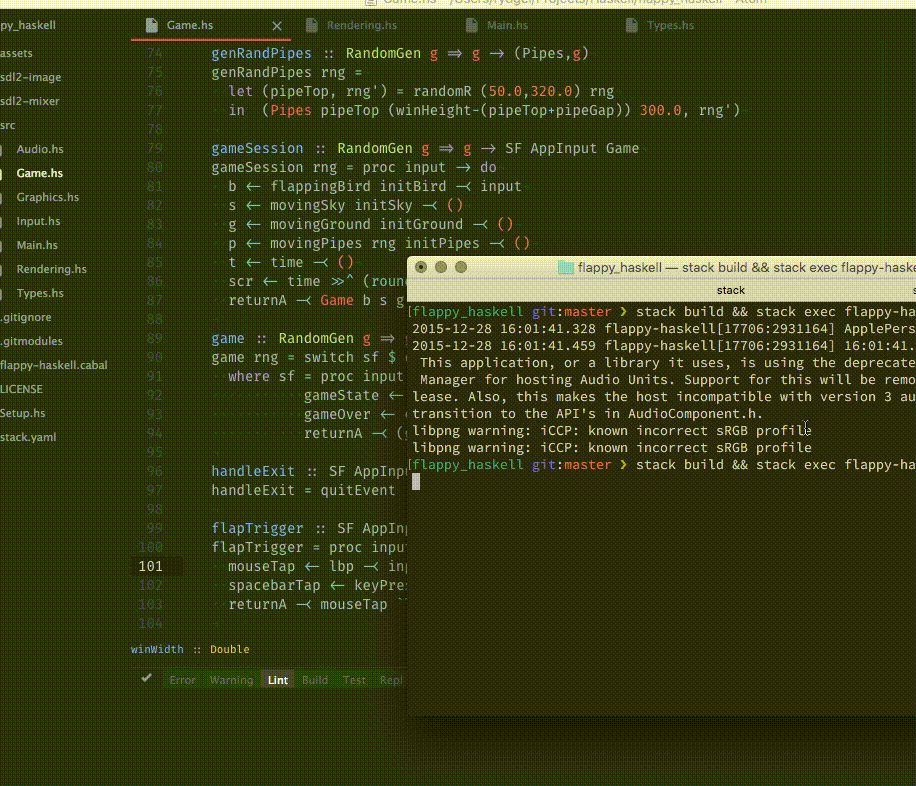Expand the sdl2-image folder
This screenshot has height=786, width=916.
[30, 77]
